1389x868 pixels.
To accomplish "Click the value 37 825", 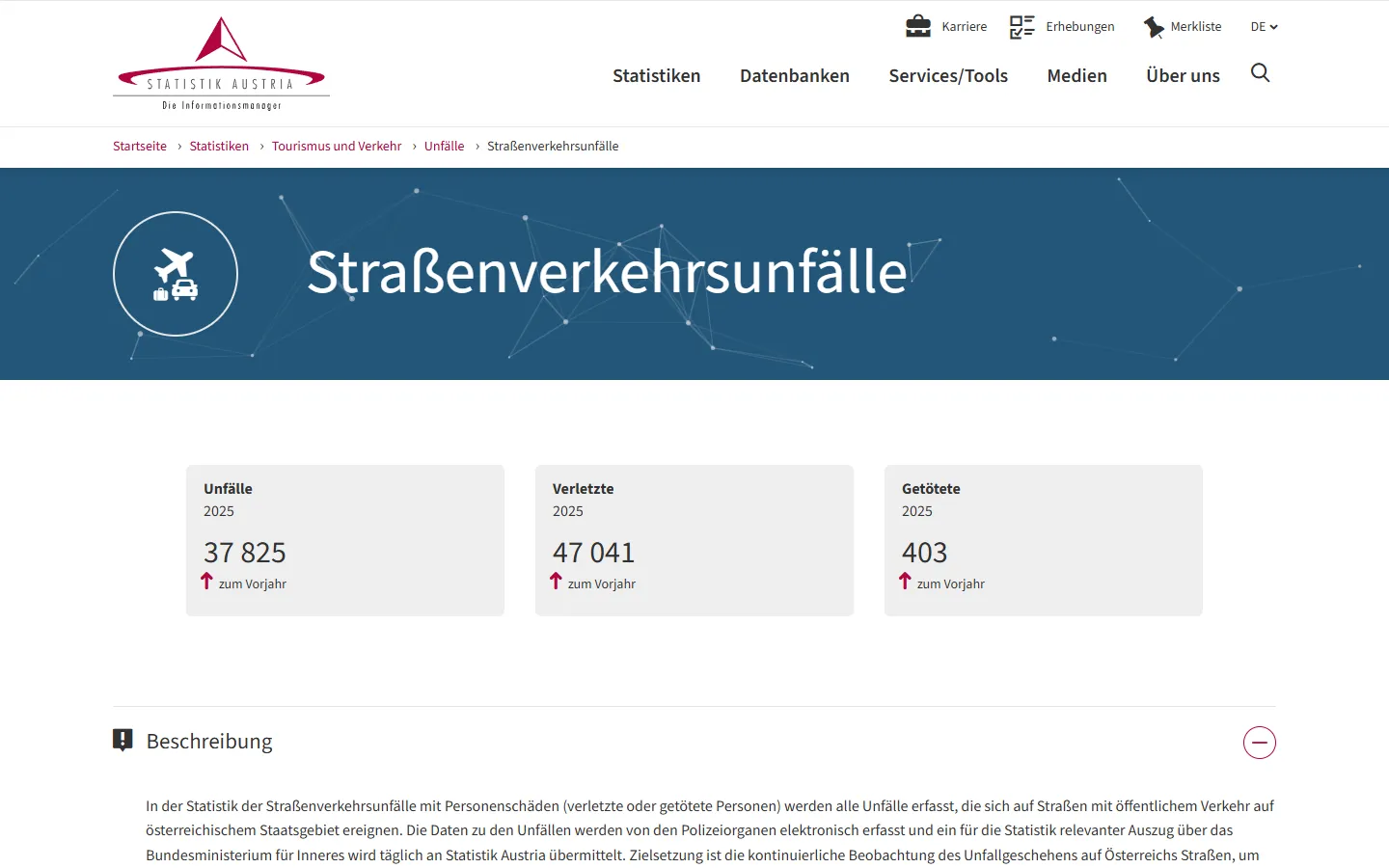I will (x=245, y=553).
